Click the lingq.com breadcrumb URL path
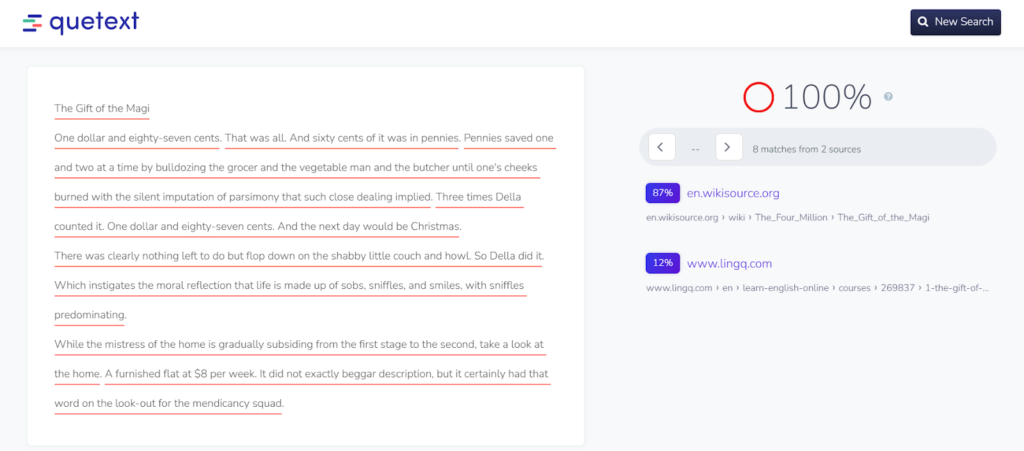Image resolution: width=1024 pixels, height=451 pixels. [818, 288]
